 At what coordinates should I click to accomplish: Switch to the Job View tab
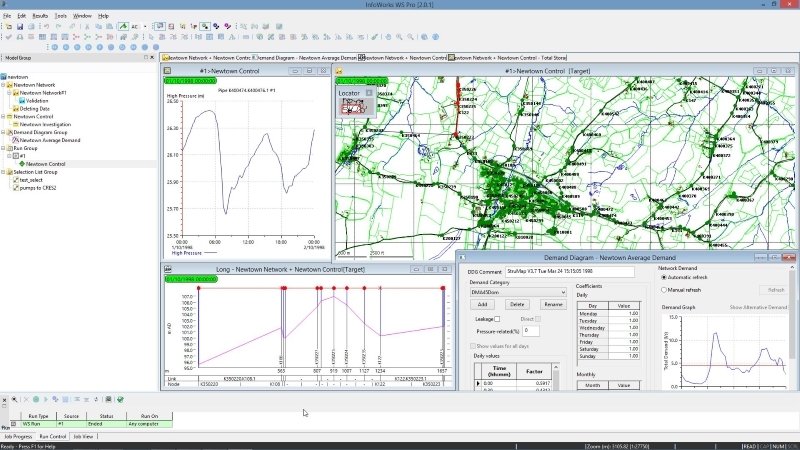tap(83, 437)
